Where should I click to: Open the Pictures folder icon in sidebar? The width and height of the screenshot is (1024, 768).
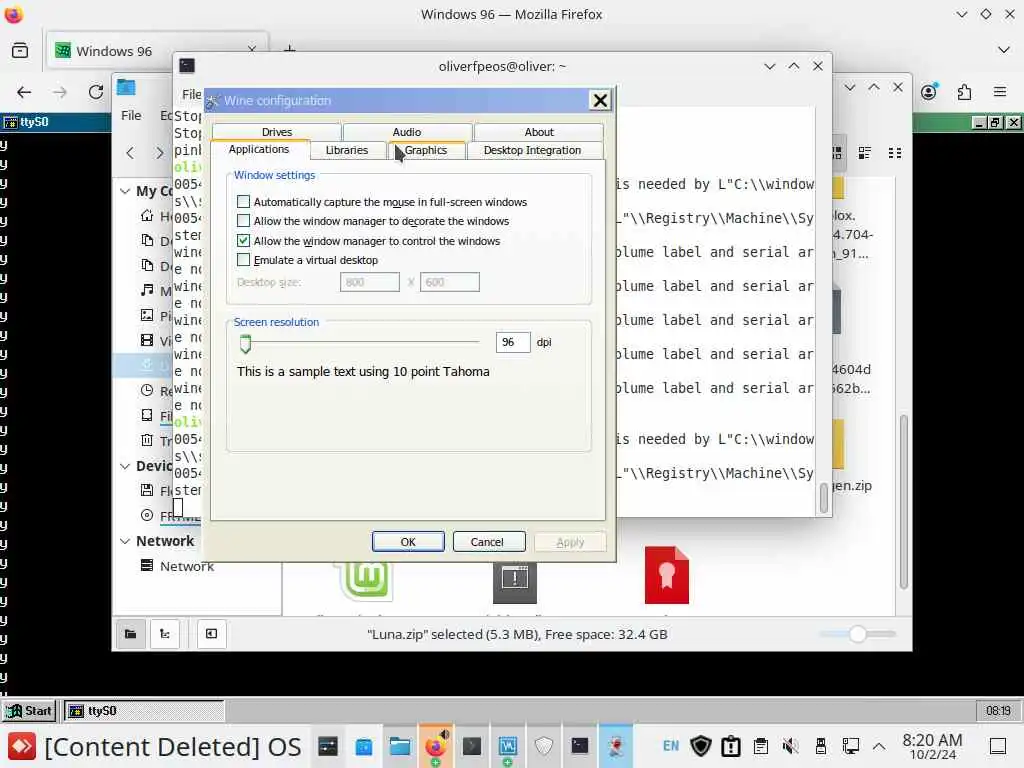[x=148, y=315]
